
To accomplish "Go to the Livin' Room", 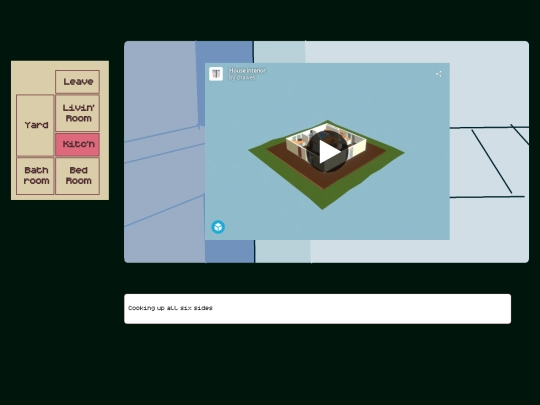I will pyautogui.click(x=77, y=113).
